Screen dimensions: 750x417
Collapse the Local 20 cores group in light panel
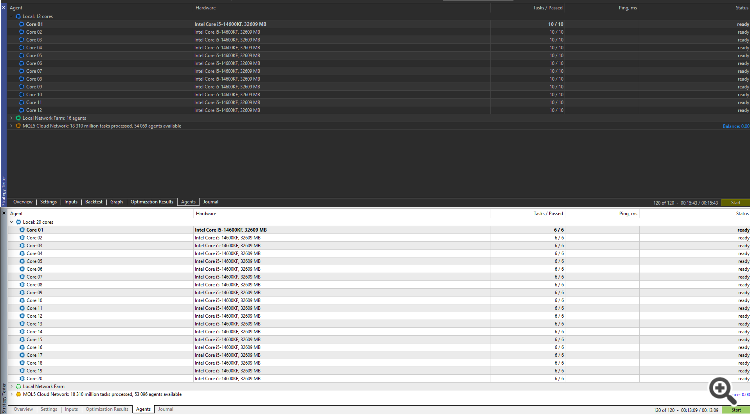(x=12, y=222)
